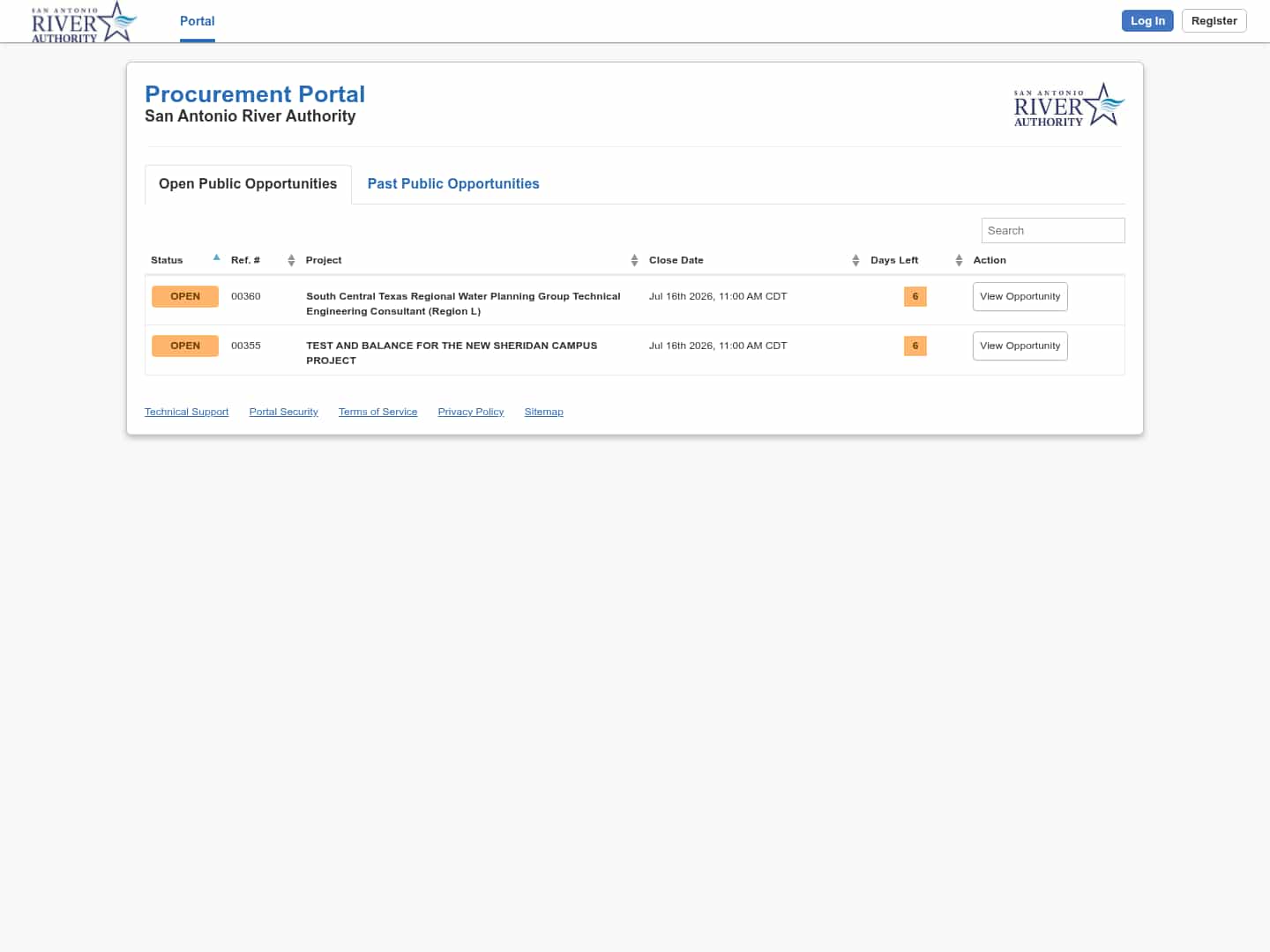1270x952 pixels.
Task: Click close date of row 00355
Action: coord(718,346)
